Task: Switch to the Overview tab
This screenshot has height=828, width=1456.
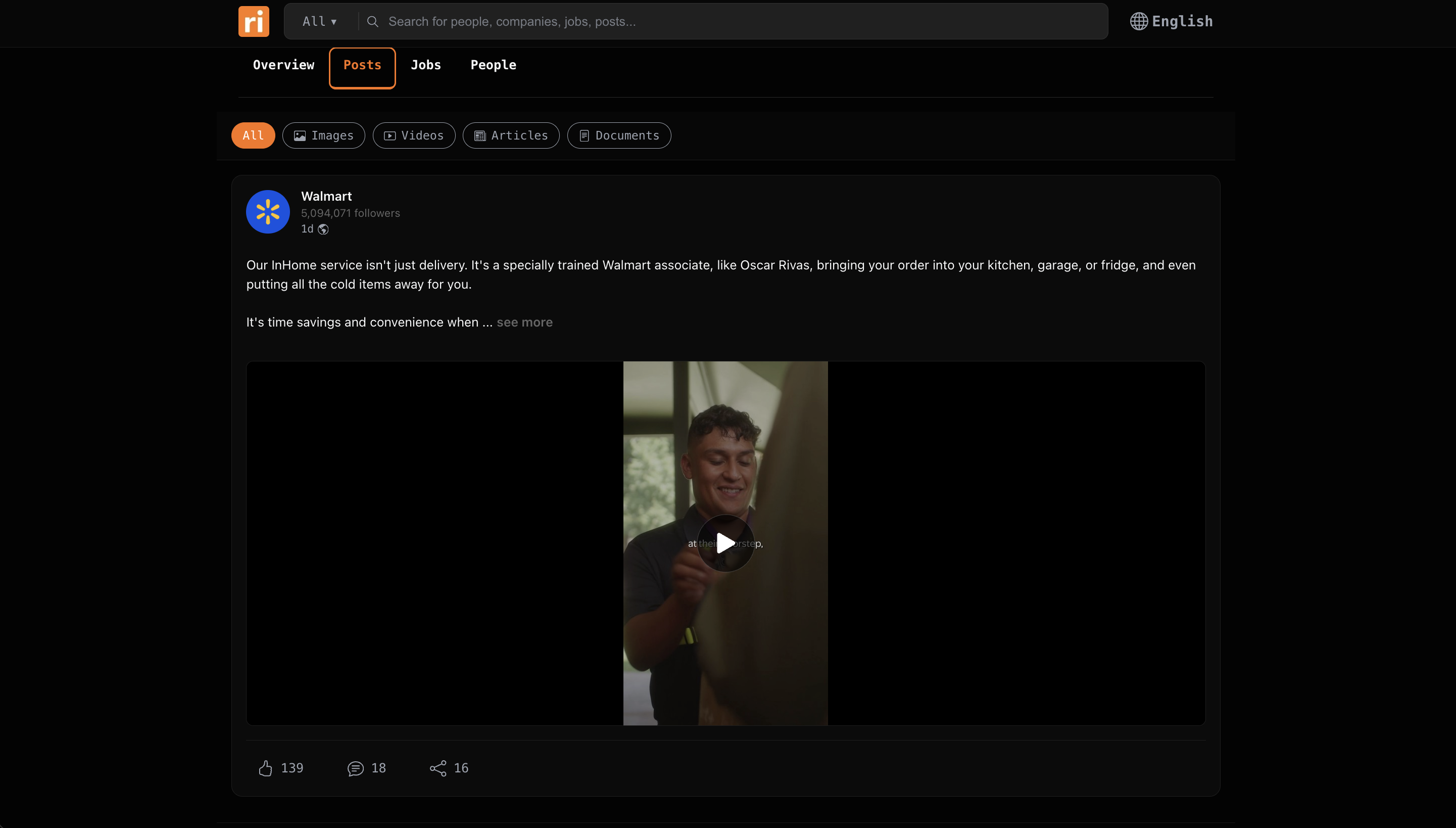Action: point(283,65)
